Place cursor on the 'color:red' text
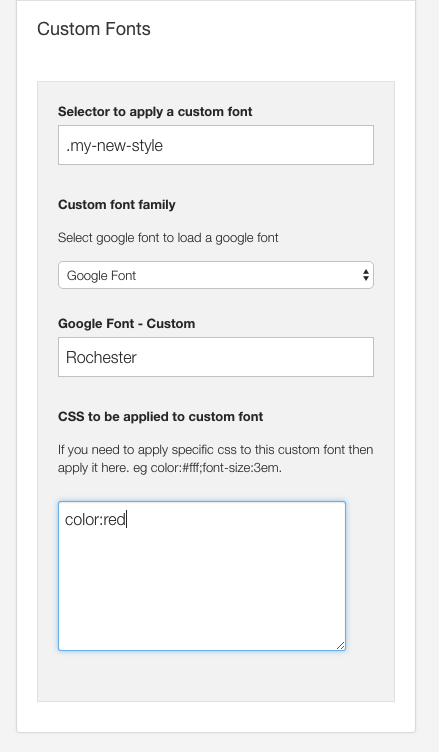Screen dimensions: 439x752 [x=95, y=519]
